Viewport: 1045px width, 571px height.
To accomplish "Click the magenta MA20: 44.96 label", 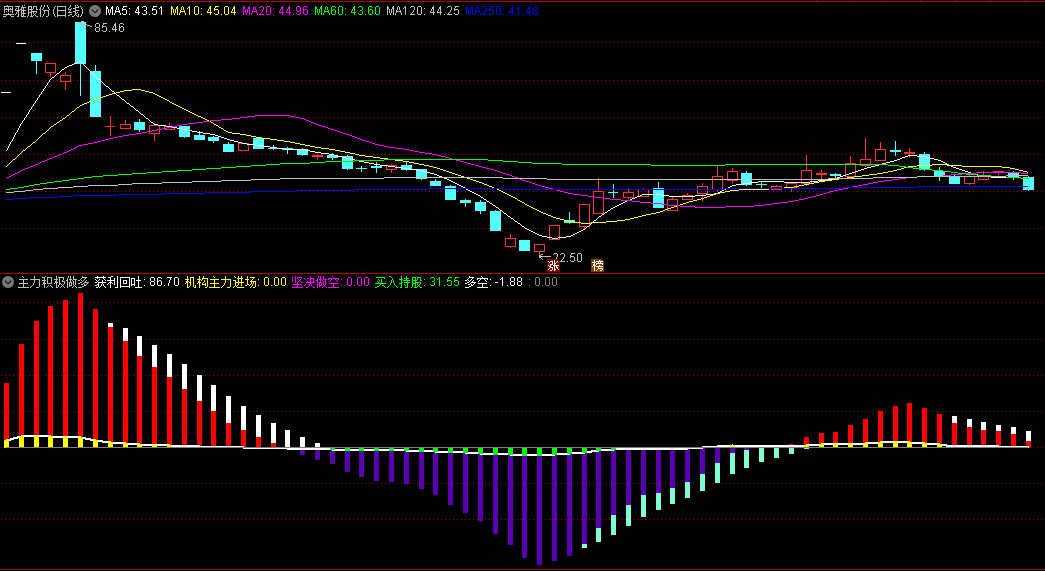I will tap(275, 11).
